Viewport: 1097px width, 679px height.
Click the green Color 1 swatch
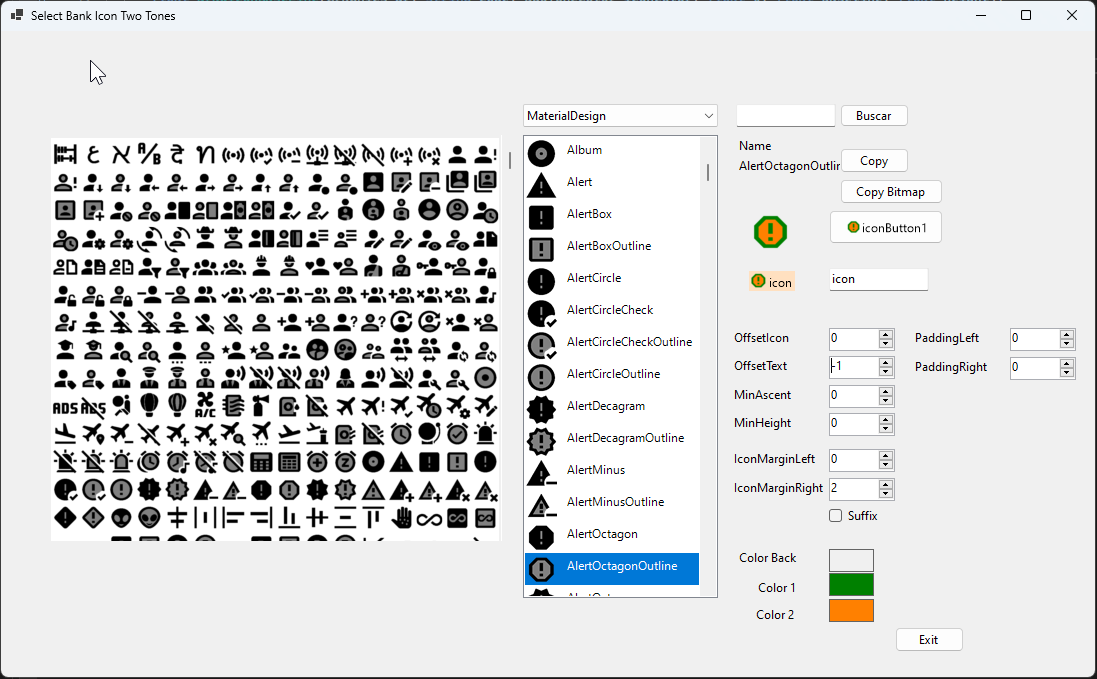click(x=850, y=583)
